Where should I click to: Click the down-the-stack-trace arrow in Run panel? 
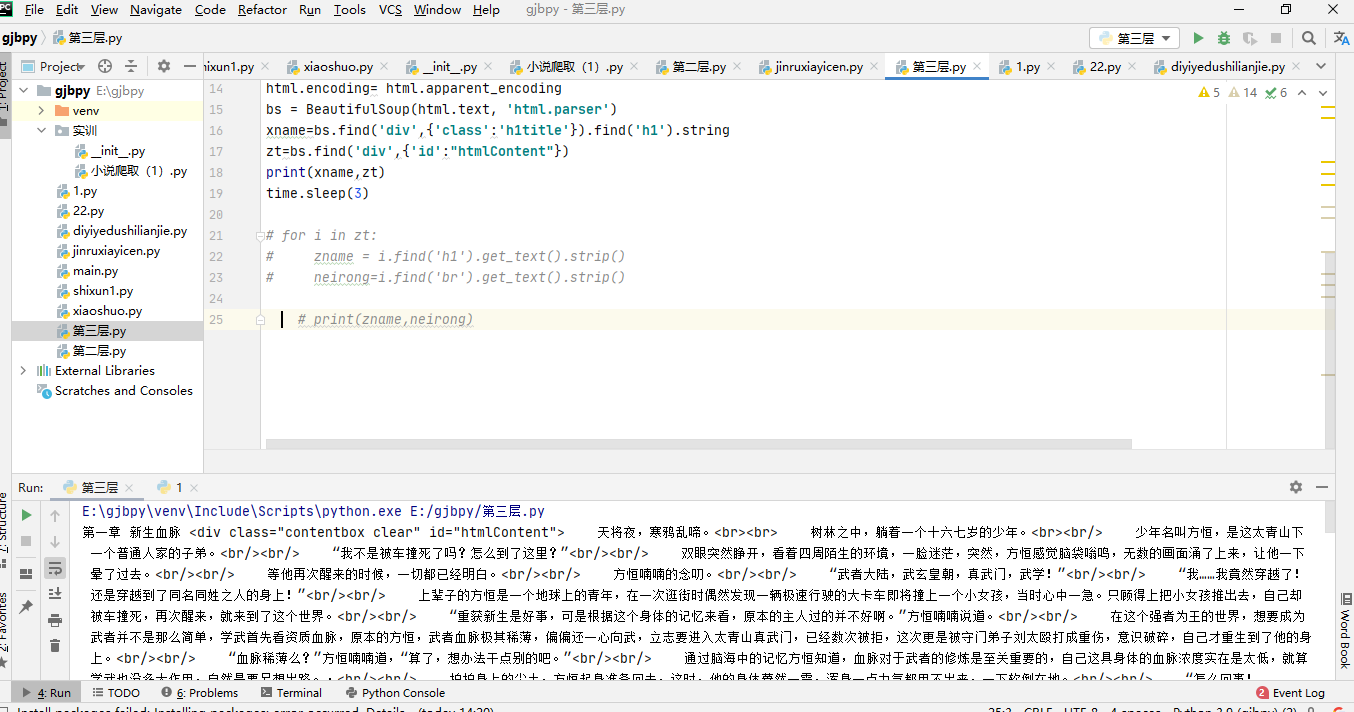pyautogui.click(x=55, y=541)
